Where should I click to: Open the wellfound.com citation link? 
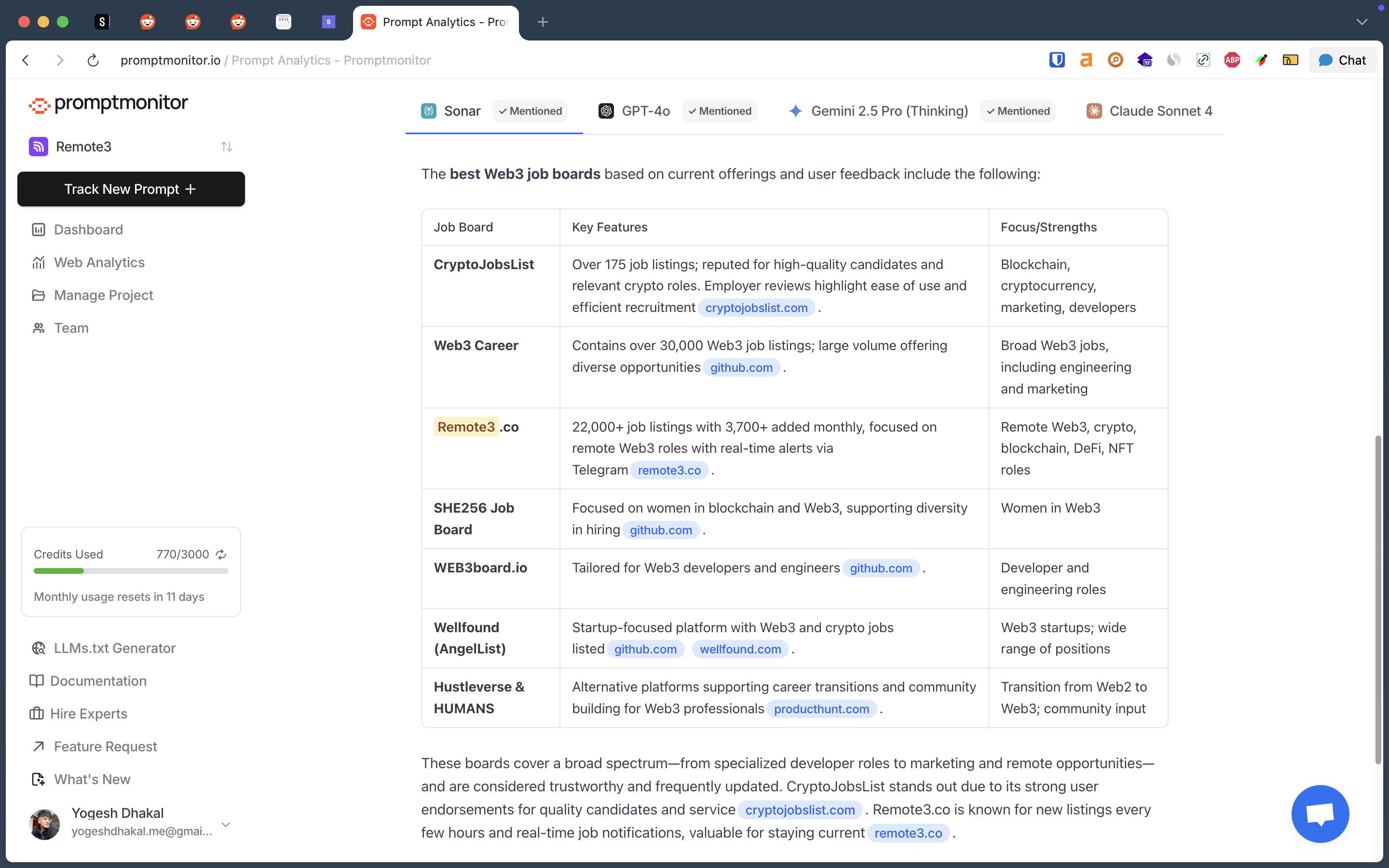point(740,649)
